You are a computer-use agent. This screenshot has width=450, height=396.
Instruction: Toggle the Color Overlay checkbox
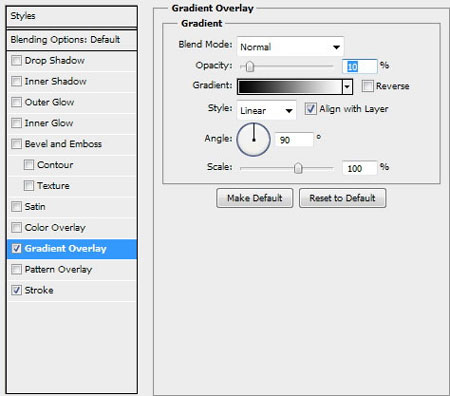[16, 228]
